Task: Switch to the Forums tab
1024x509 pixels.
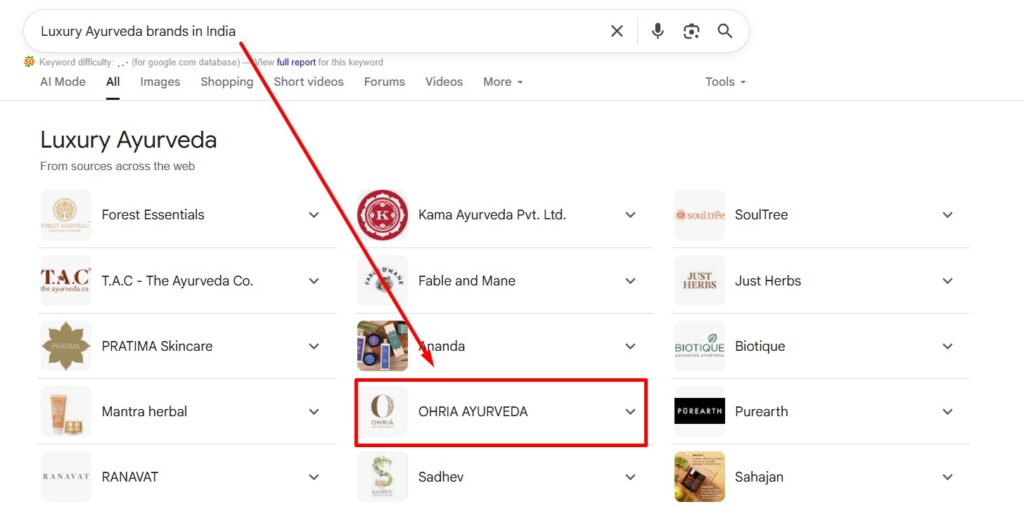Action: click(x=384, y=82)
